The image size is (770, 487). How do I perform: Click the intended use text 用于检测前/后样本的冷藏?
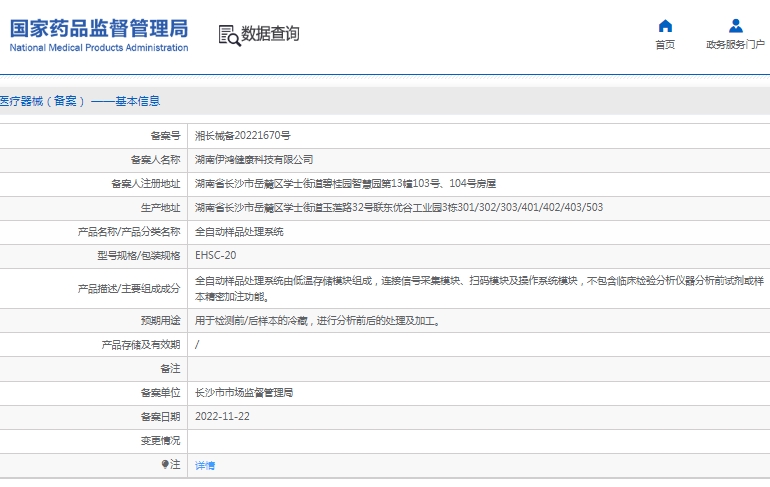tap(251, 321)
